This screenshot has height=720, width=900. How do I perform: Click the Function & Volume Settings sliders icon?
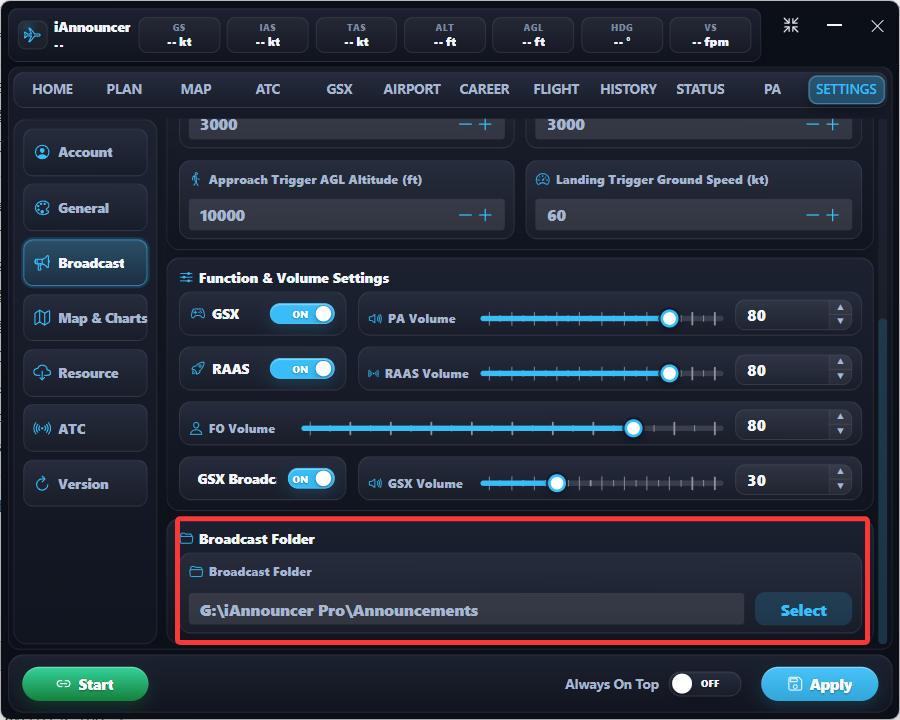point(186,278)
